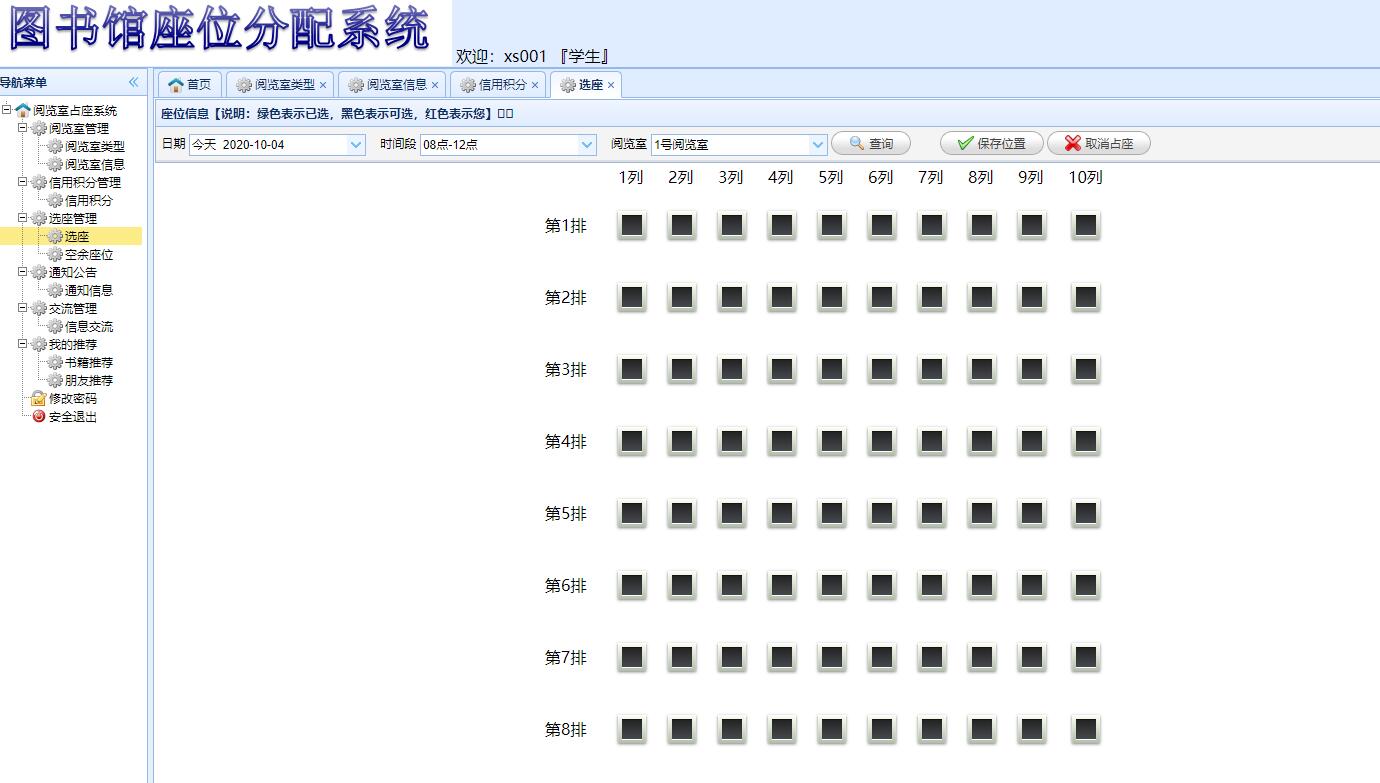Open the 时间段 dropdown list
The width and height of the screenshot is (1380, 783).
coord(586,144)
